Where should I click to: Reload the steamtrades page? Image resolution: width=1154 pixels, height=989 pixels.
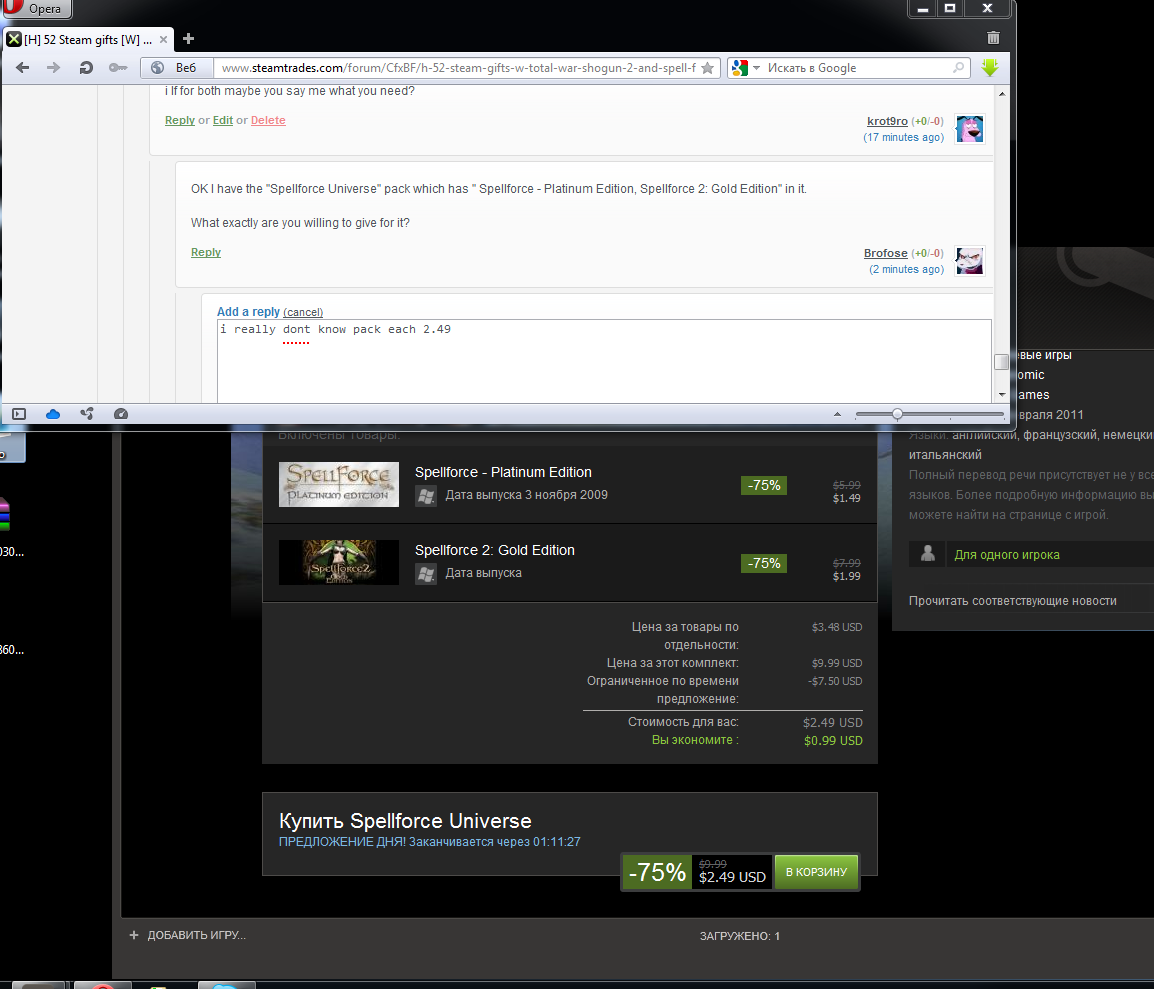(86, 68)
